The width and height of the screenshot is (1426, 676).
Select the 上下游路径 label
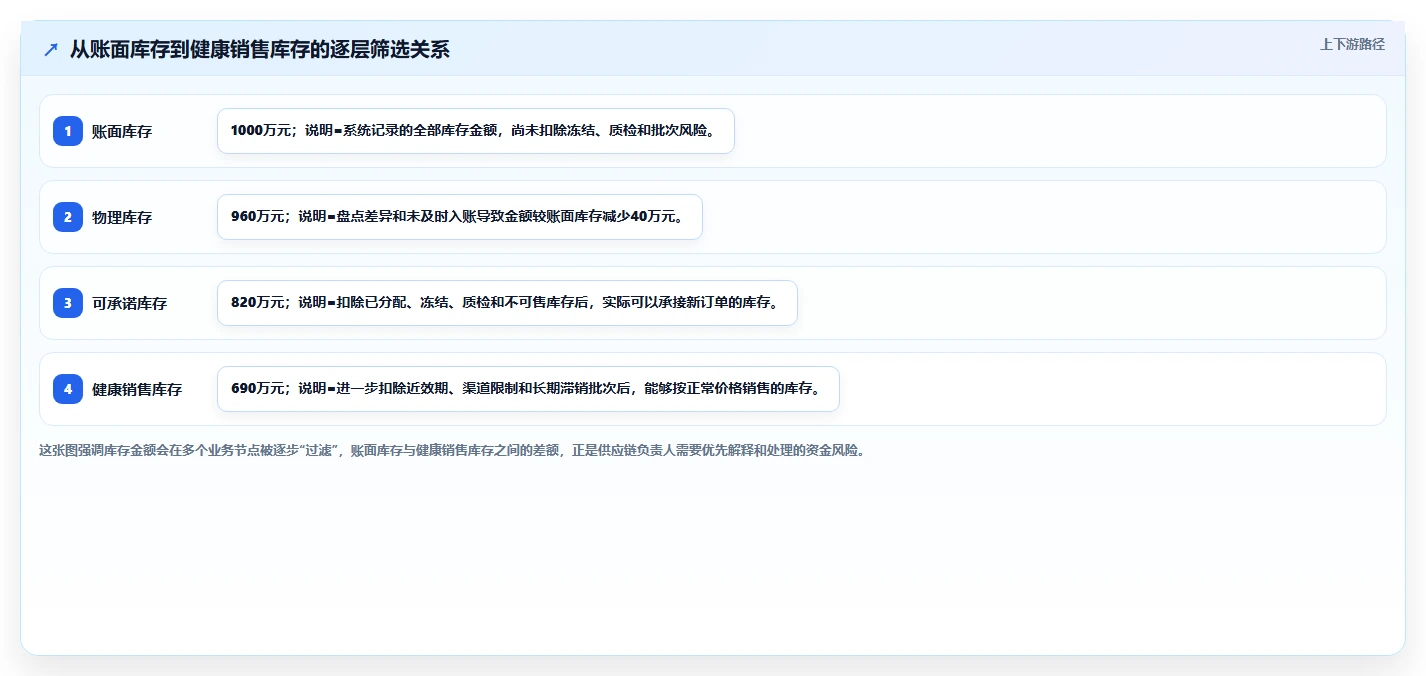pos(1352,44)
